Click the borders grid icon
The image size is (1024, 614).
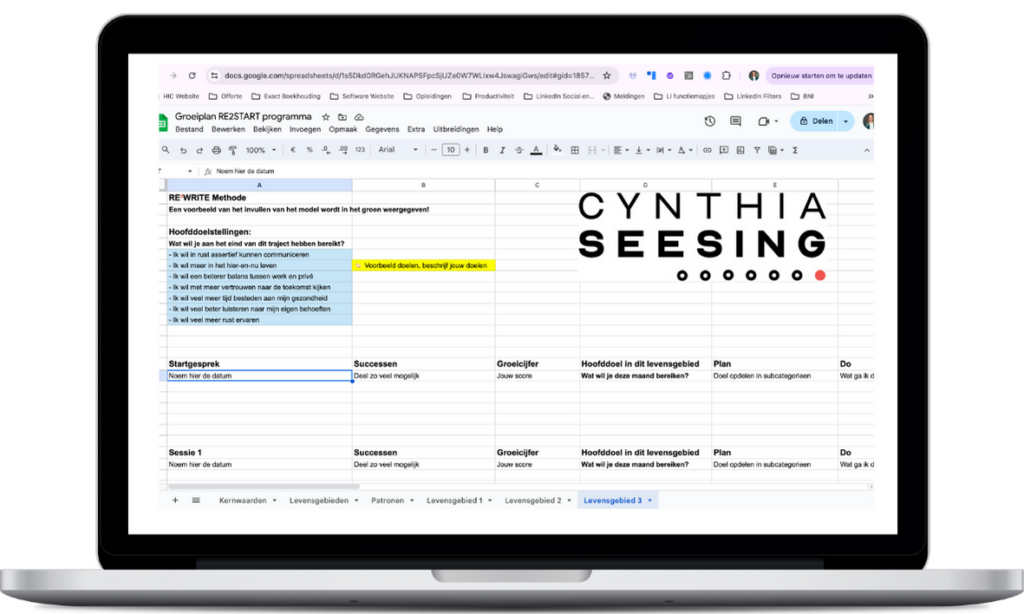575,150
